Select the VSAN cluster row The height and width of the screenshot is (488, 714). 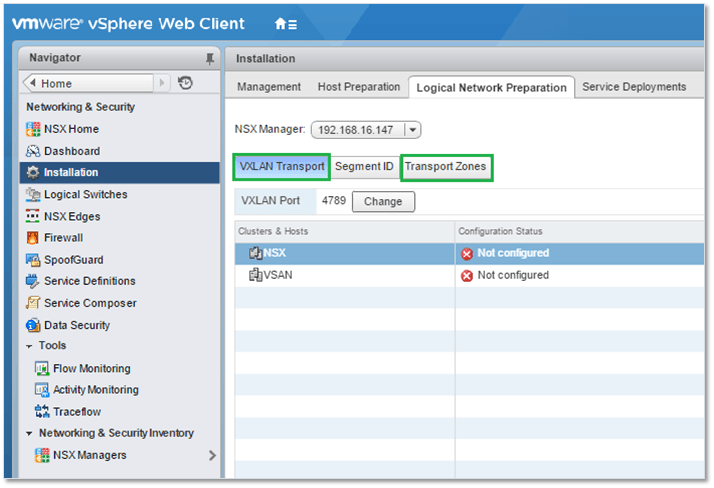click(469, 275)
